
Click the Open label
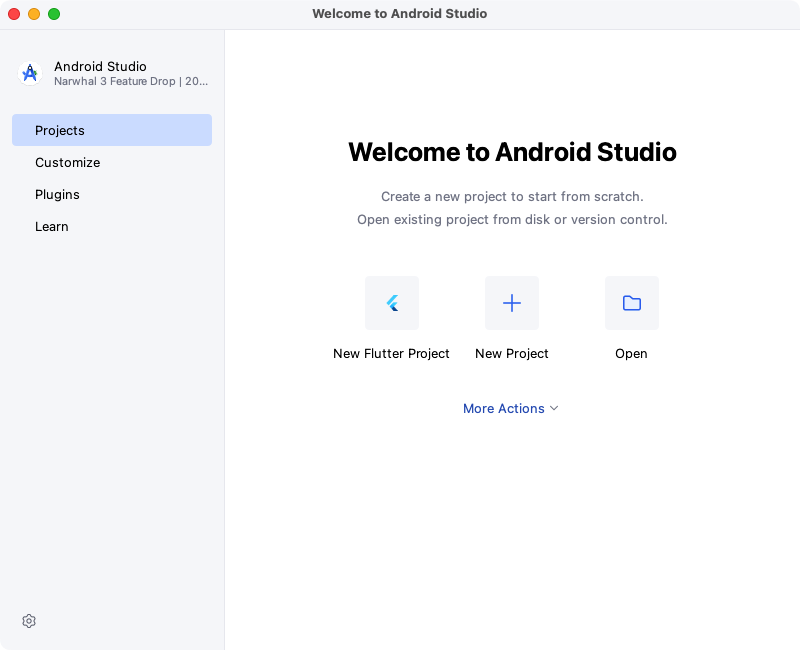[631, 354]
